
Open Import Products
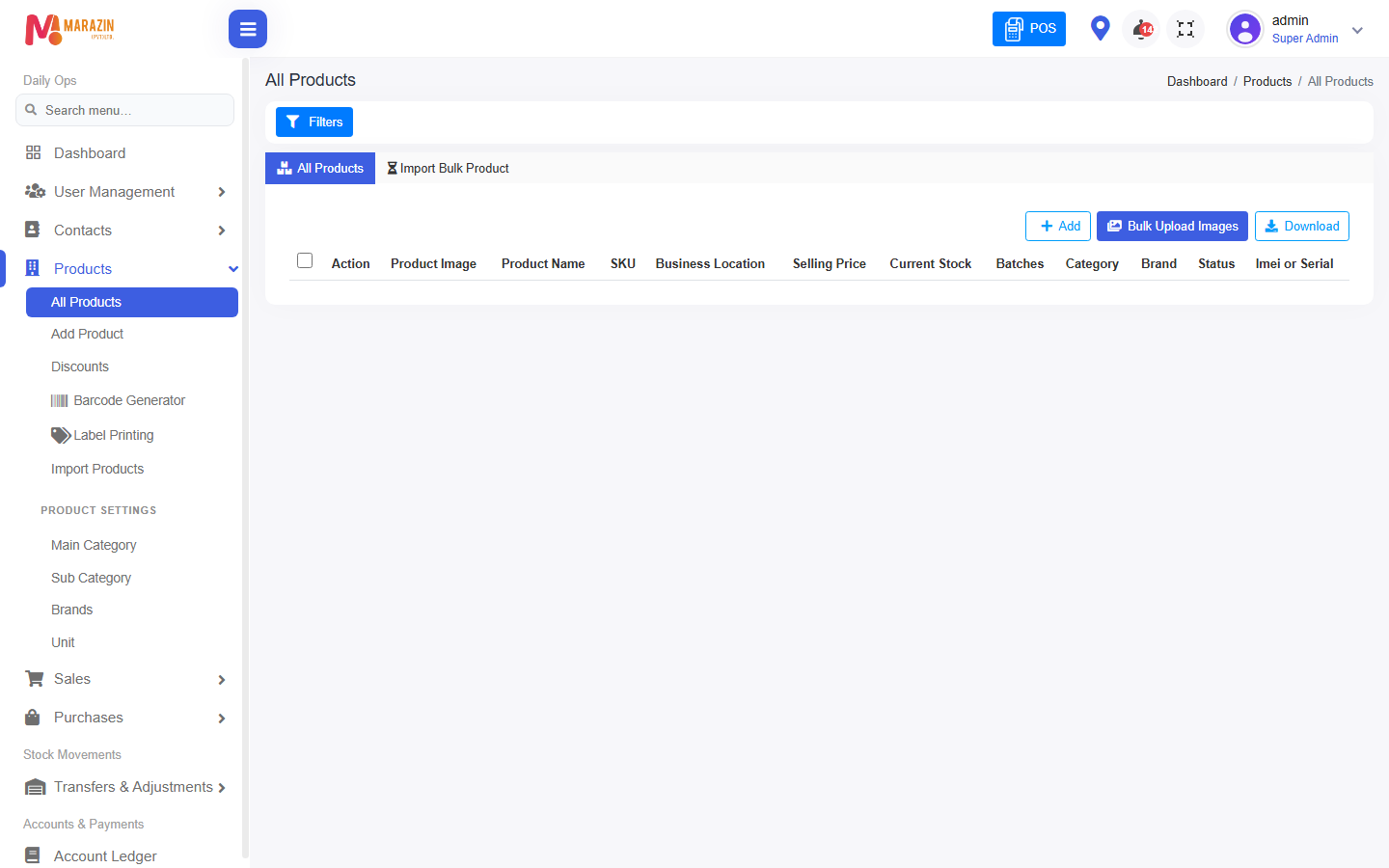click(x=97, y=469)
